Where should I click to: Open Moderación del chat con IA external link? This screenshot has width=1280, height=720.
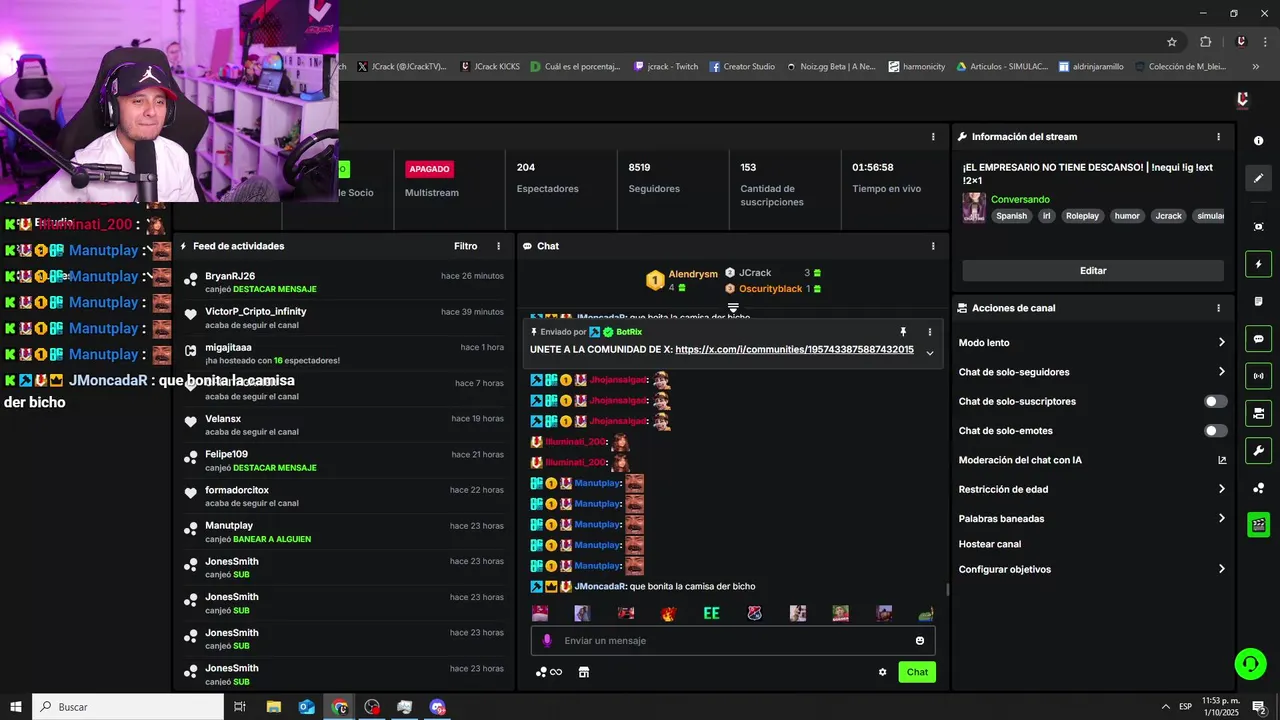click(1221, 460)
